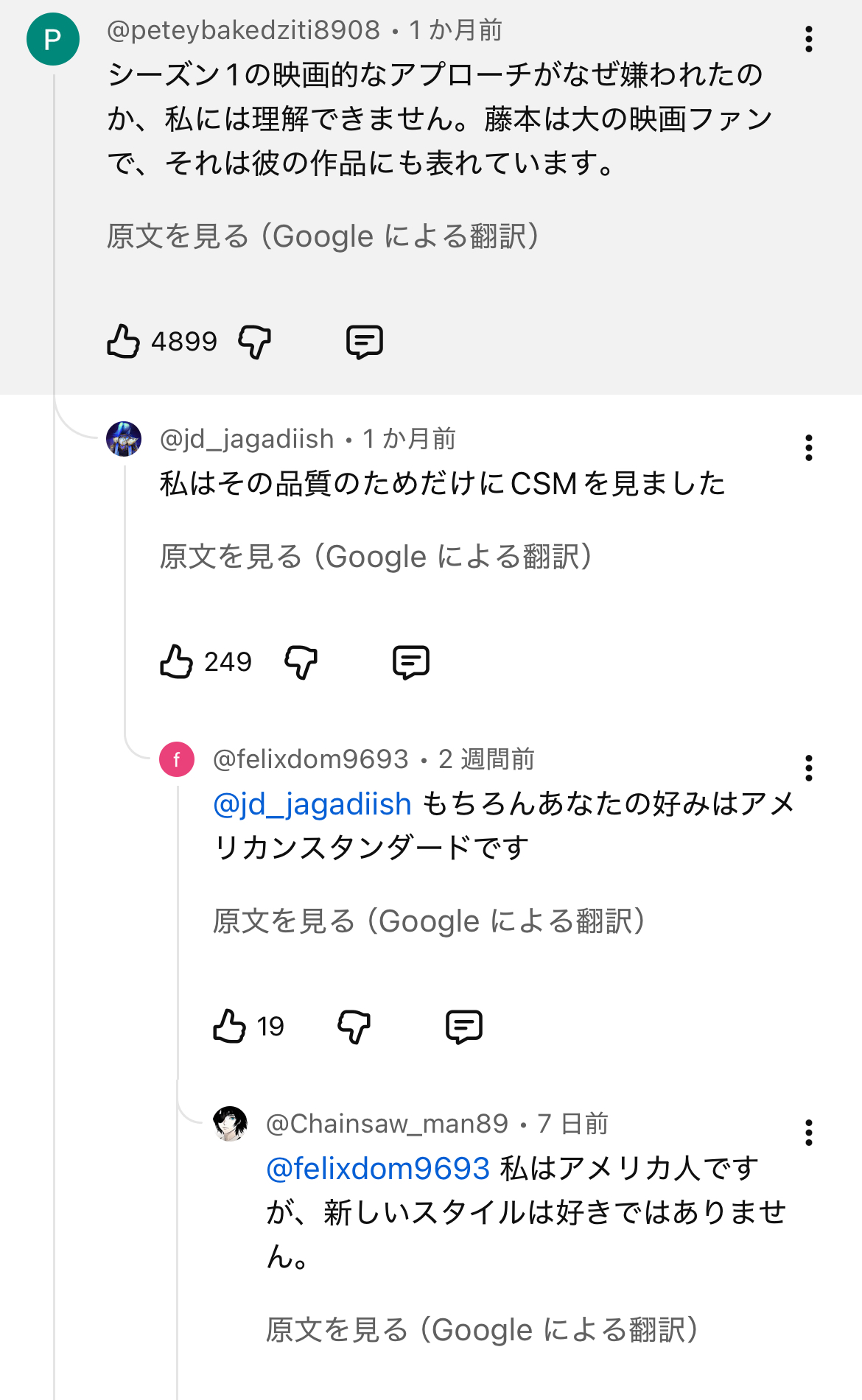862x1400 pixels.
Task: Open options menu for @jd_jagadiish reply
Action: pyautogui.click(x=809, y=448)
